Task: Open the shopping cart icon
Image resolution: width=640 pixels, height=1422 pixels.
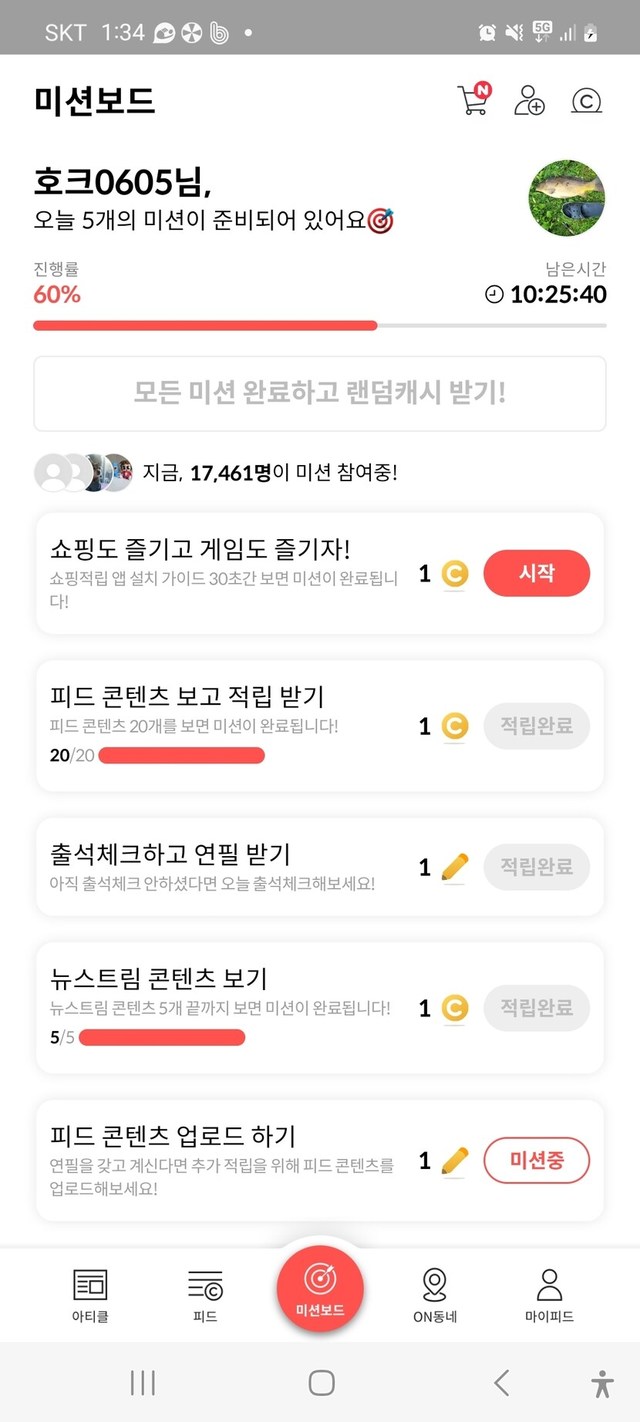Action: click(472, 100)
